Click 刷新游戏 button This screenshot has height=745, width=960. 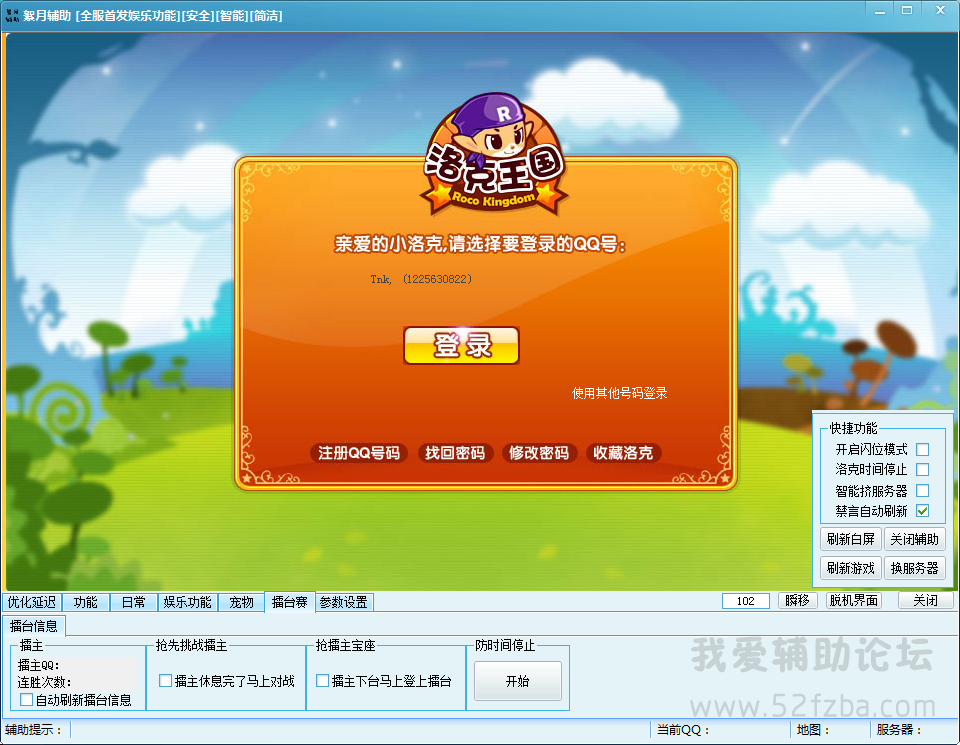coord(850,568)
